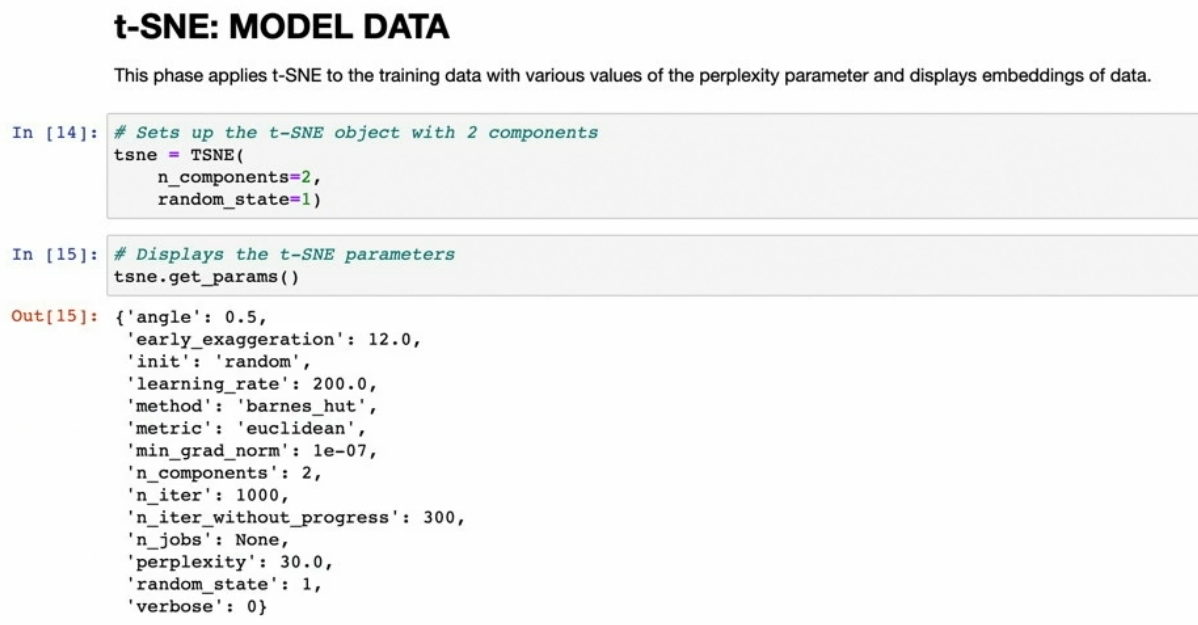Image resolution: width=1198 pixels, height=625 pixels.
Task: Click the Out[15] output prompt
Action: 54,317
